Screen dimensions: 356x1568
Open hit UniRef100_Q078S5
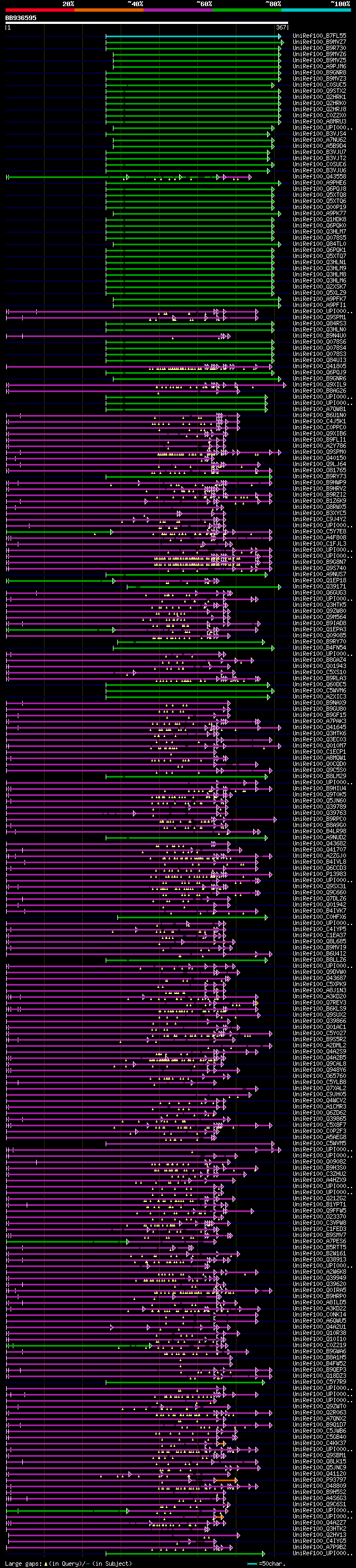[319, 238]
